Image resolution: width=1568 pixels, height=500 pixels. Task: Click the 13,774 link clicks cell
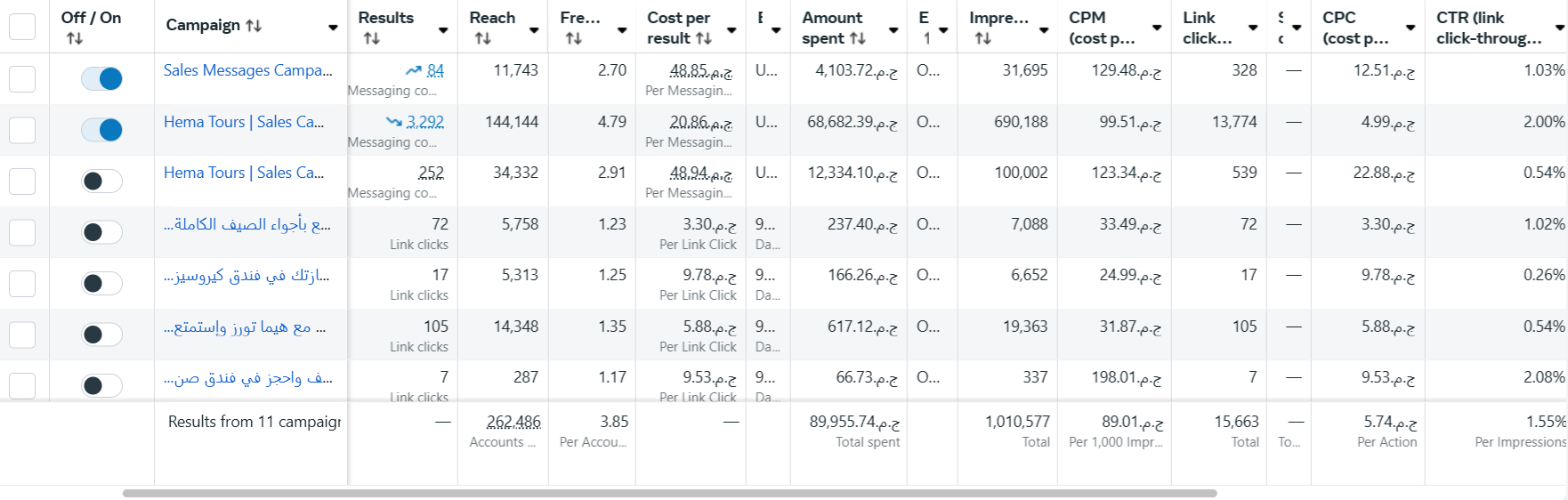[x=1234, y=122]
